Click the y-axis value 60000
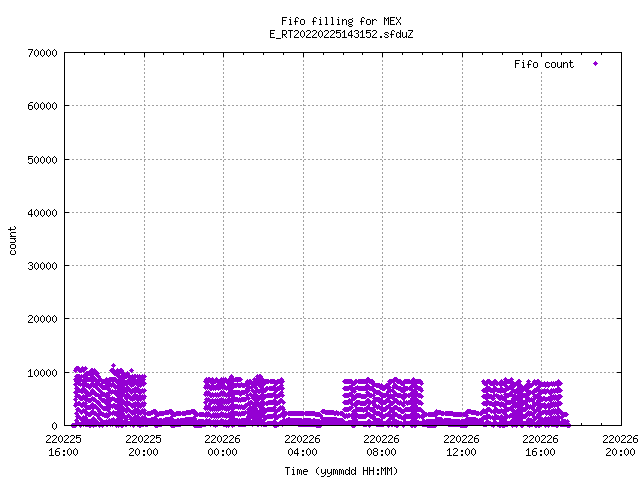640x480 pixels. (x=42, y=106)
